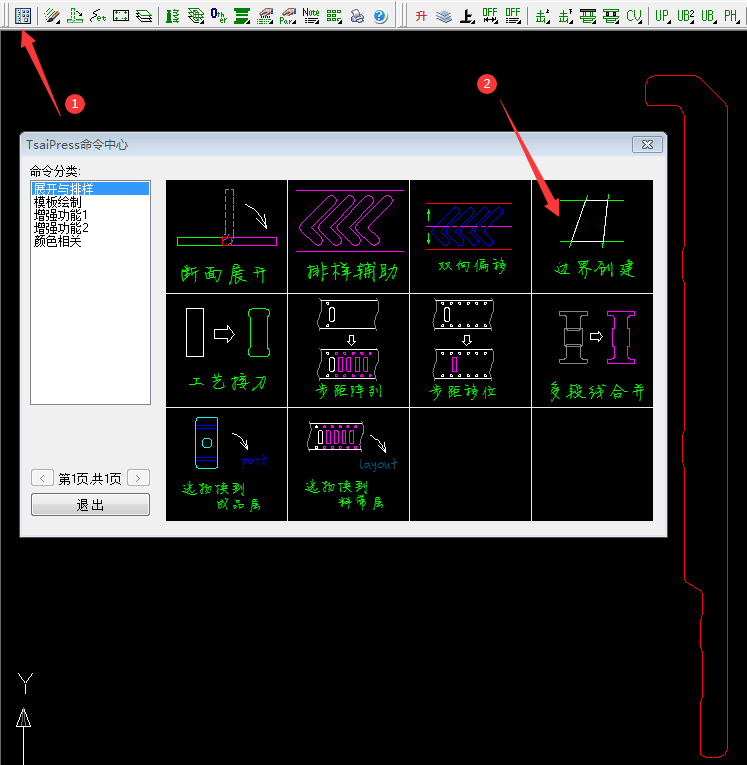This screenshot has width=747, height=765.
Task: Launch the 多段线合并 command tile
Action: [592, 350]
